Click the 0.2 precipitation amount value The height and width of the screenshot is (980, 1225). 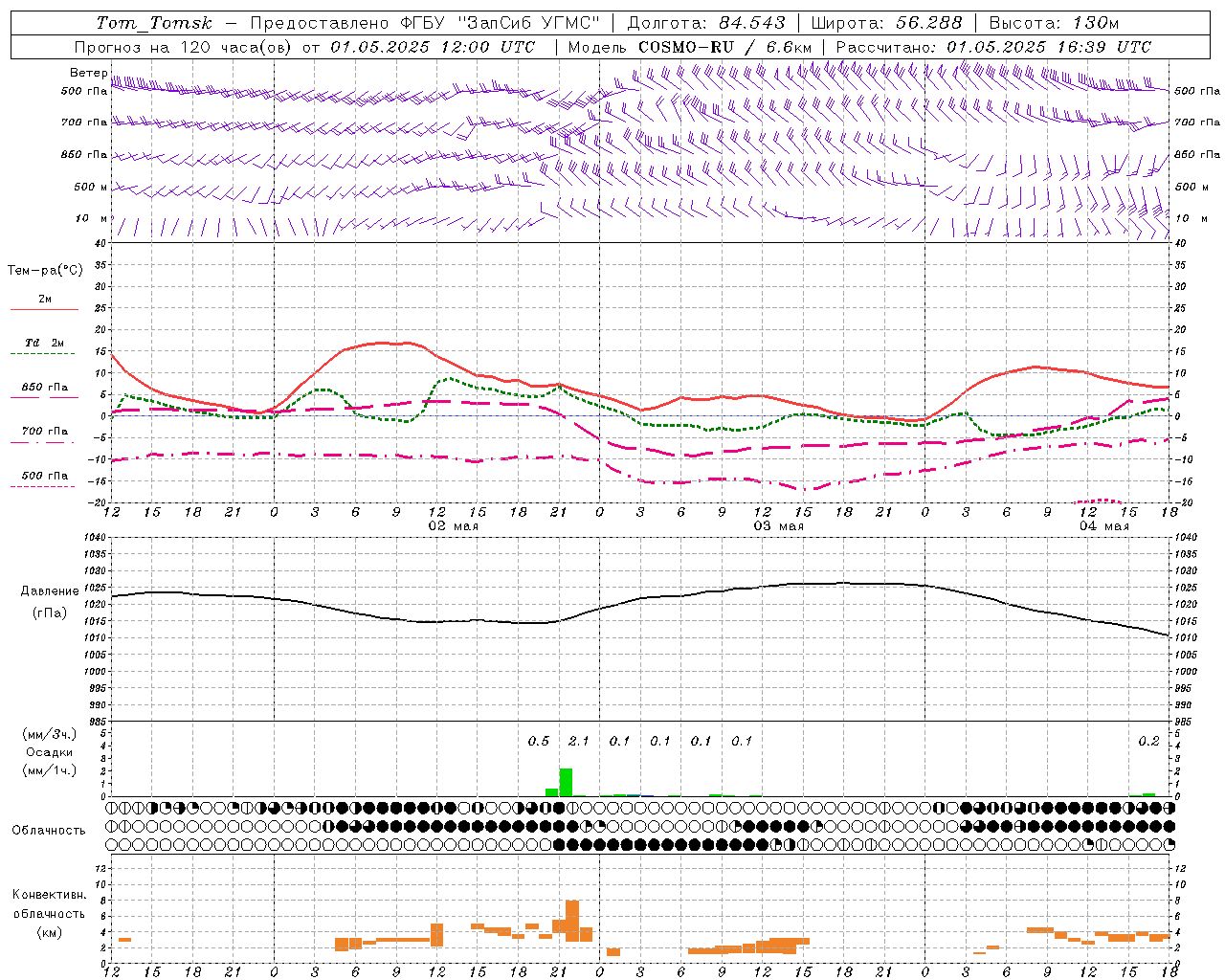click(1148, 741)
